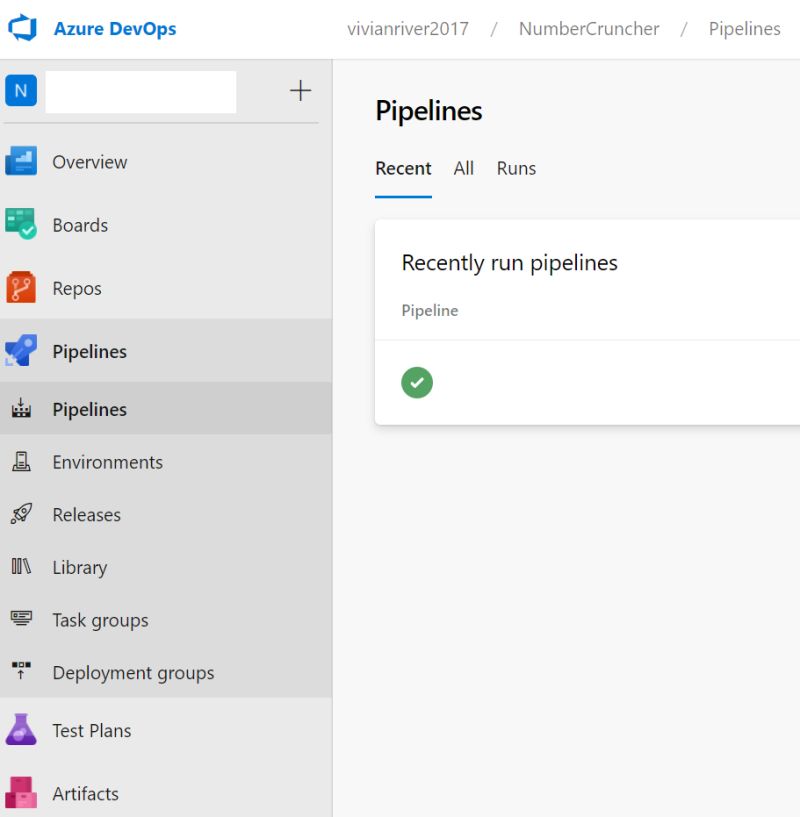Select the Releases rocket icon
This screenshot has height=817, width=800.
(22, 514)
